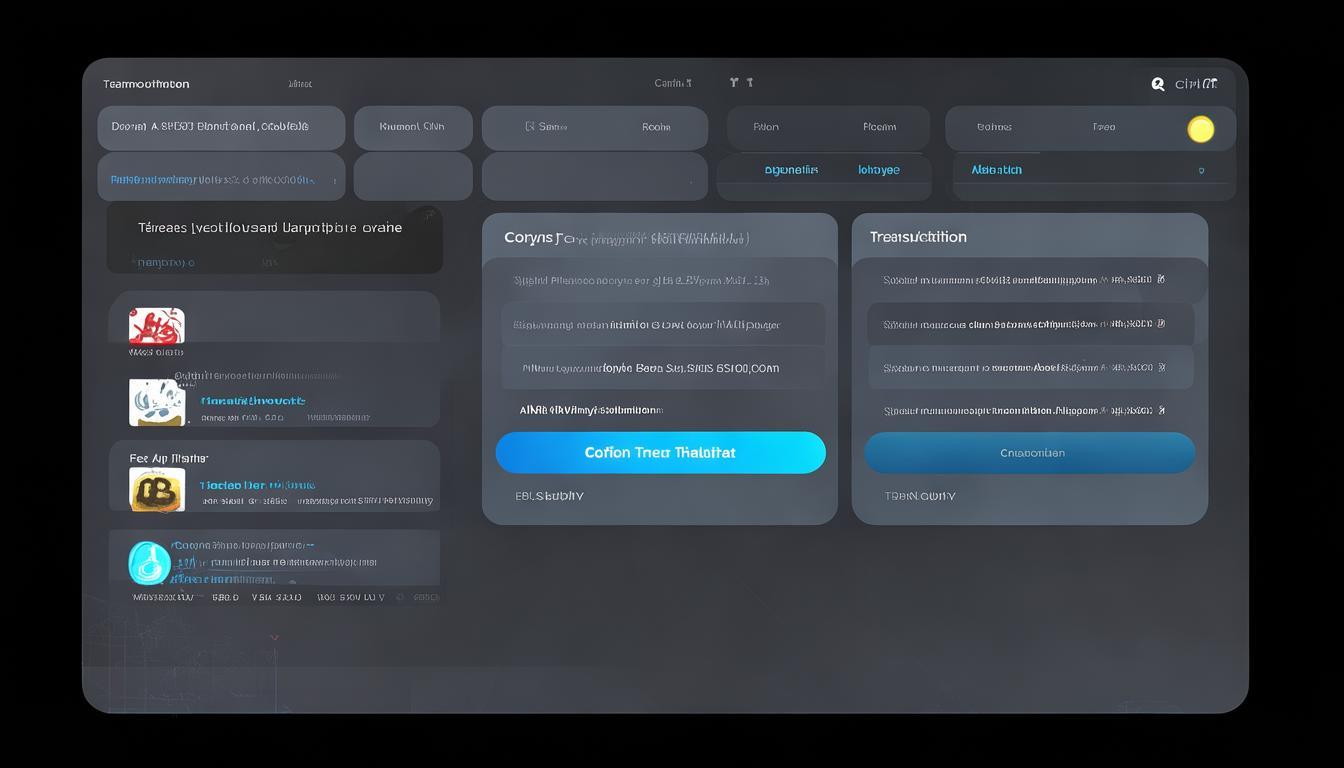Click the blue link under the yellow toggle tab
The width and height of the screenshot is (1344, 768).
click(x=996, y=170)
